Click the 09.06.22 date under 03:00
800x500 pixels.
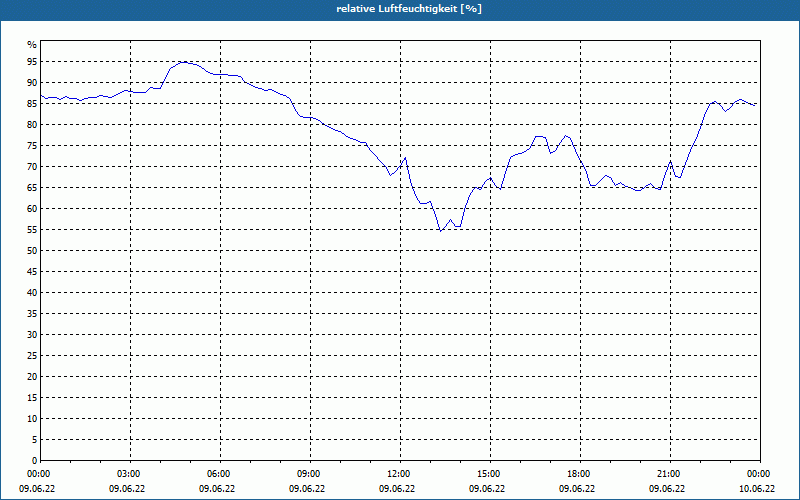click(x=127, y=488)
